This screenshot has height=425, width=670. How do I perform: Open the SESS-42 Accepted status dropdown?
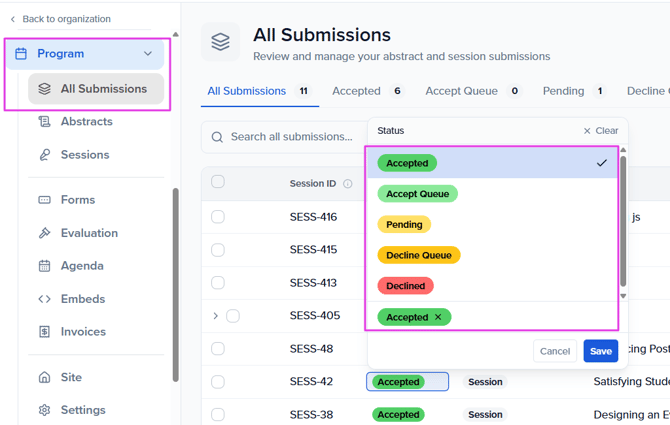pyautogui.click(x=407, y=382)
